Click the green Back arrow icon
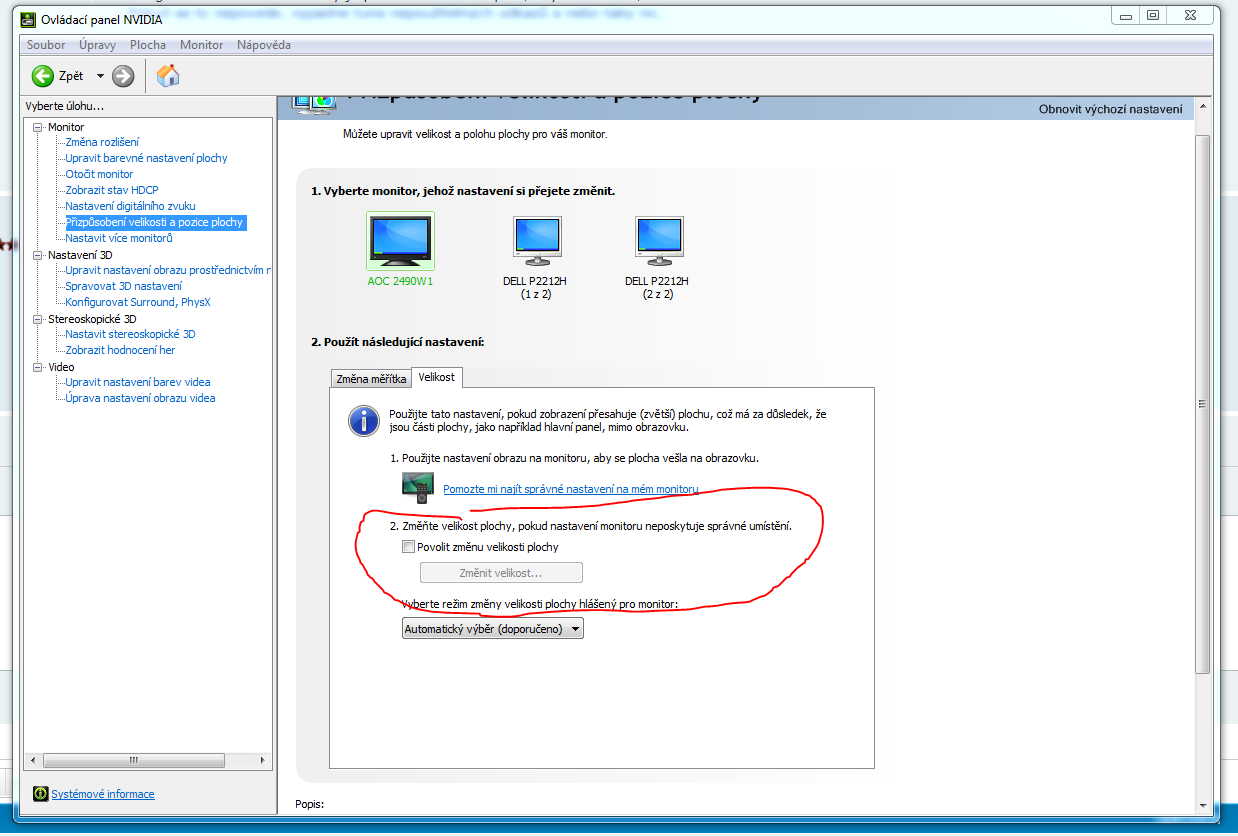Screen dimensions: 1238x836 click(x=42, y=76)
